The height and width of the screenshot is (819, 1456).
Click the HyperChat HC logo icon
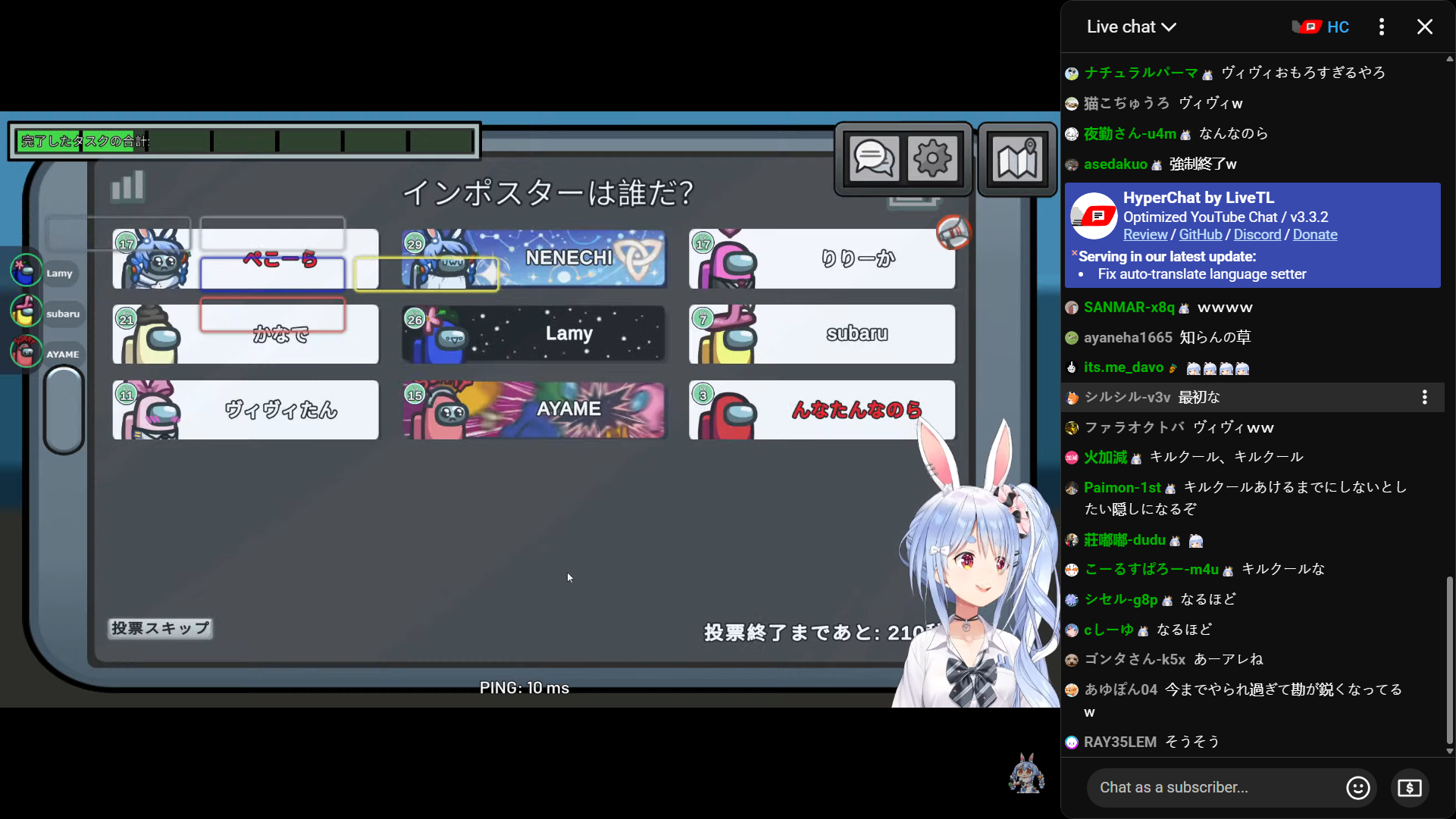1320,27
